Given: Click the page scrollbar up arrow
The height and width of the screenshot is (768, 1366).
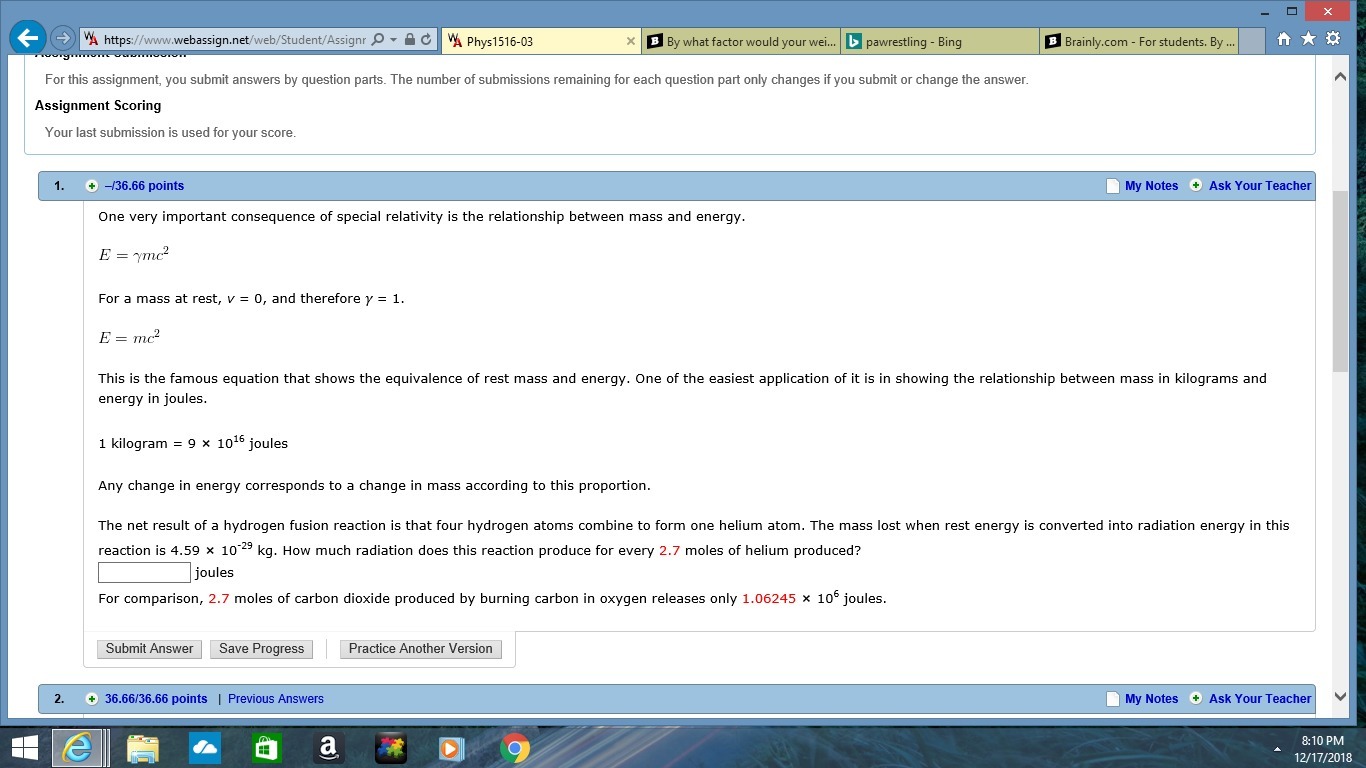Looking at the screenshot, I should coord(1340,77).
